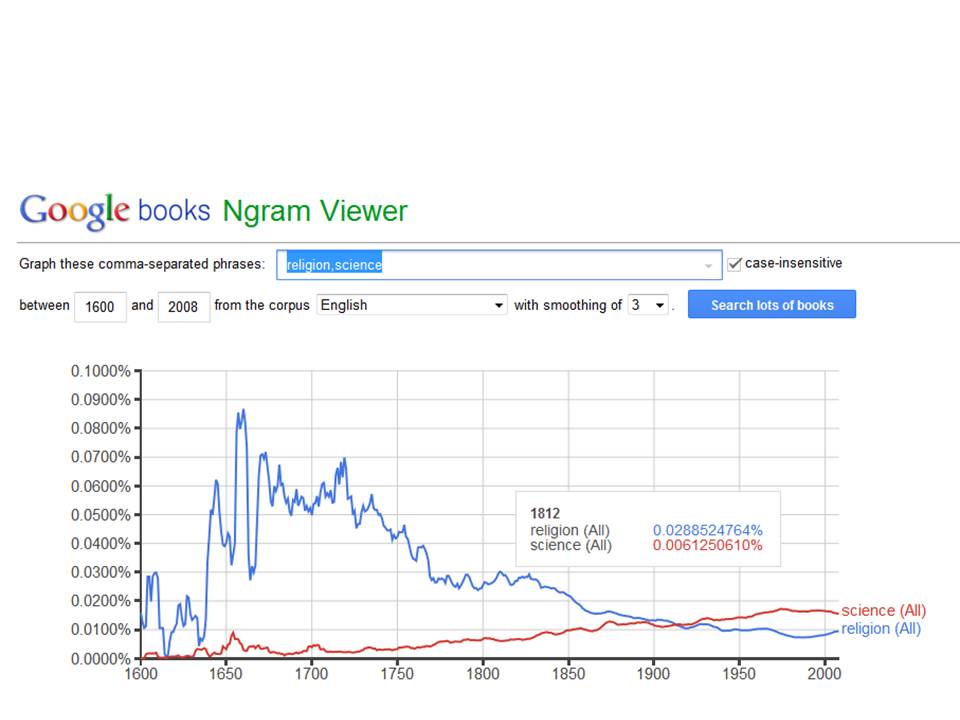Click the 1800 label on x-axis

tap(482, 673)
